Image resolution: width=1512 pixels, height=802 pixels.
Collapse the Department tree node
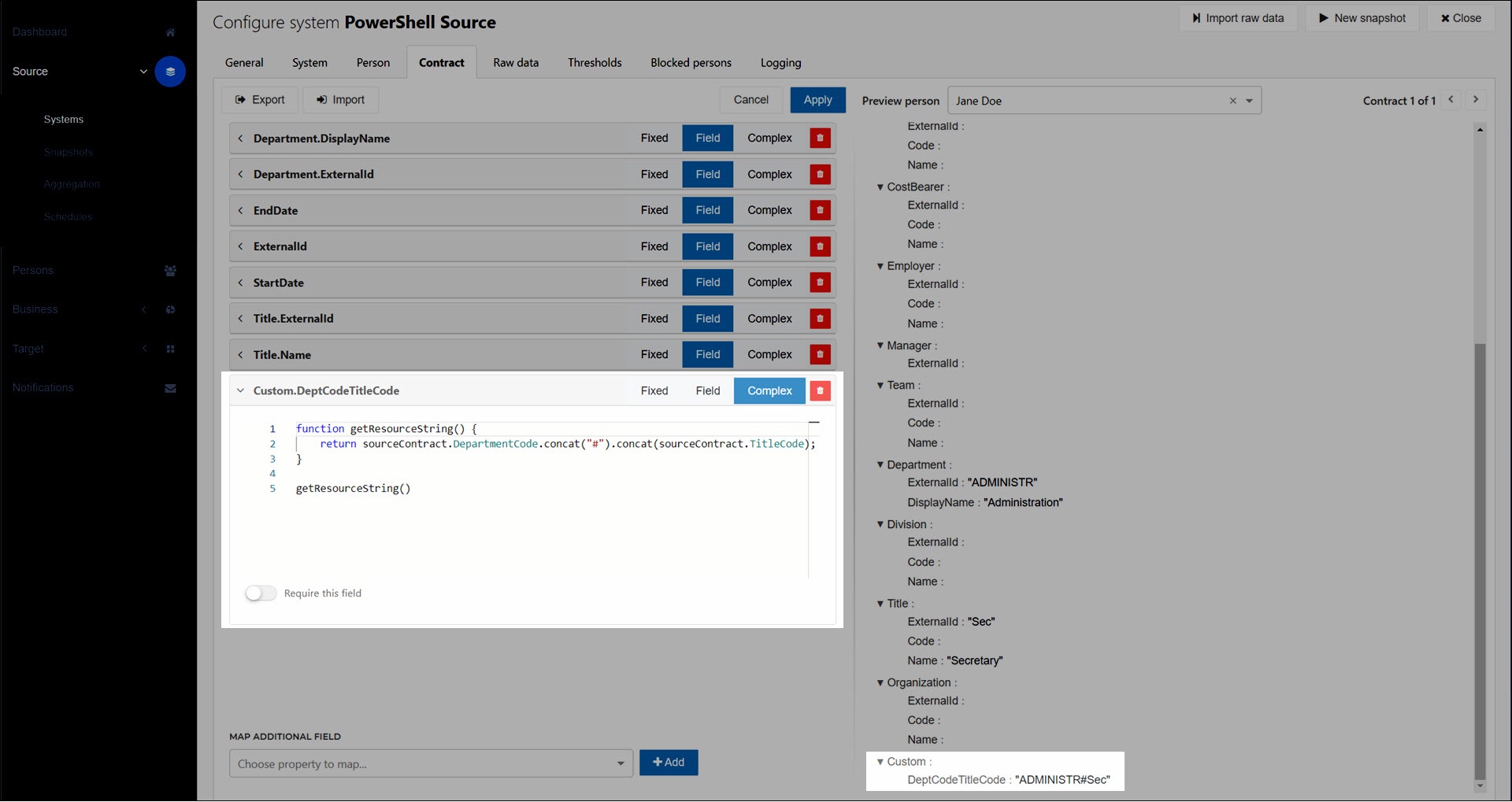pos(880,465)
